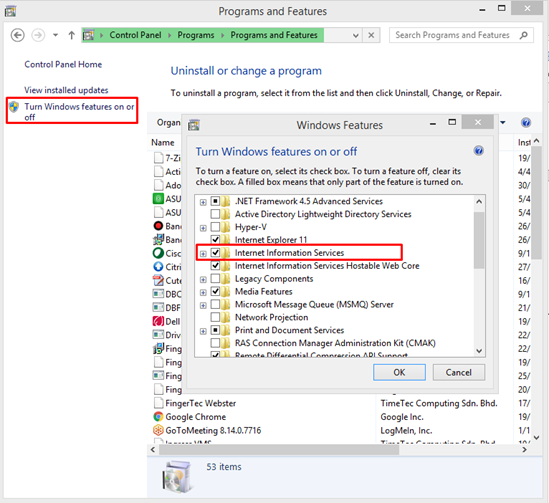Uncheck Internet Explorer 11
The image size is (549, 503).
[215, 240]
